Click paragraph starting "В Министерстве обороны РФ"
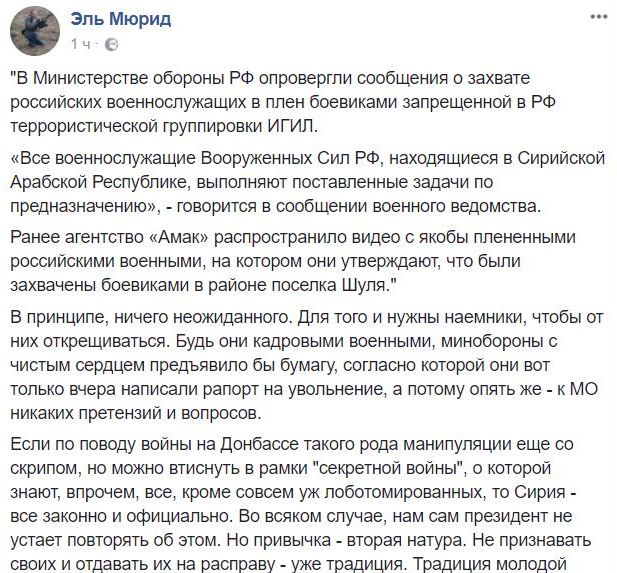 click(283, 102)
